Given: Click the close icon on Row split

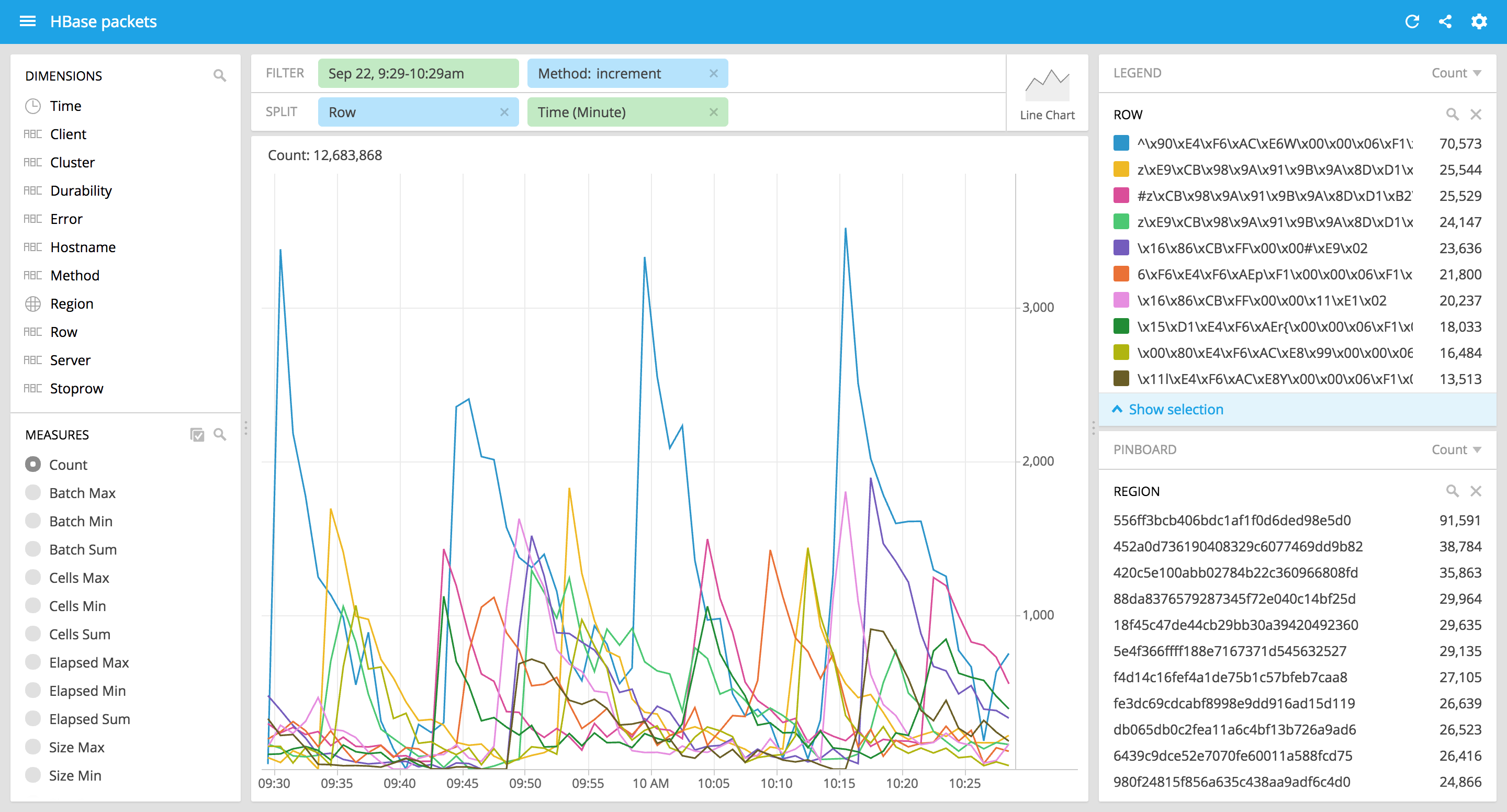Looking at the screenshot, I should 504,112.
